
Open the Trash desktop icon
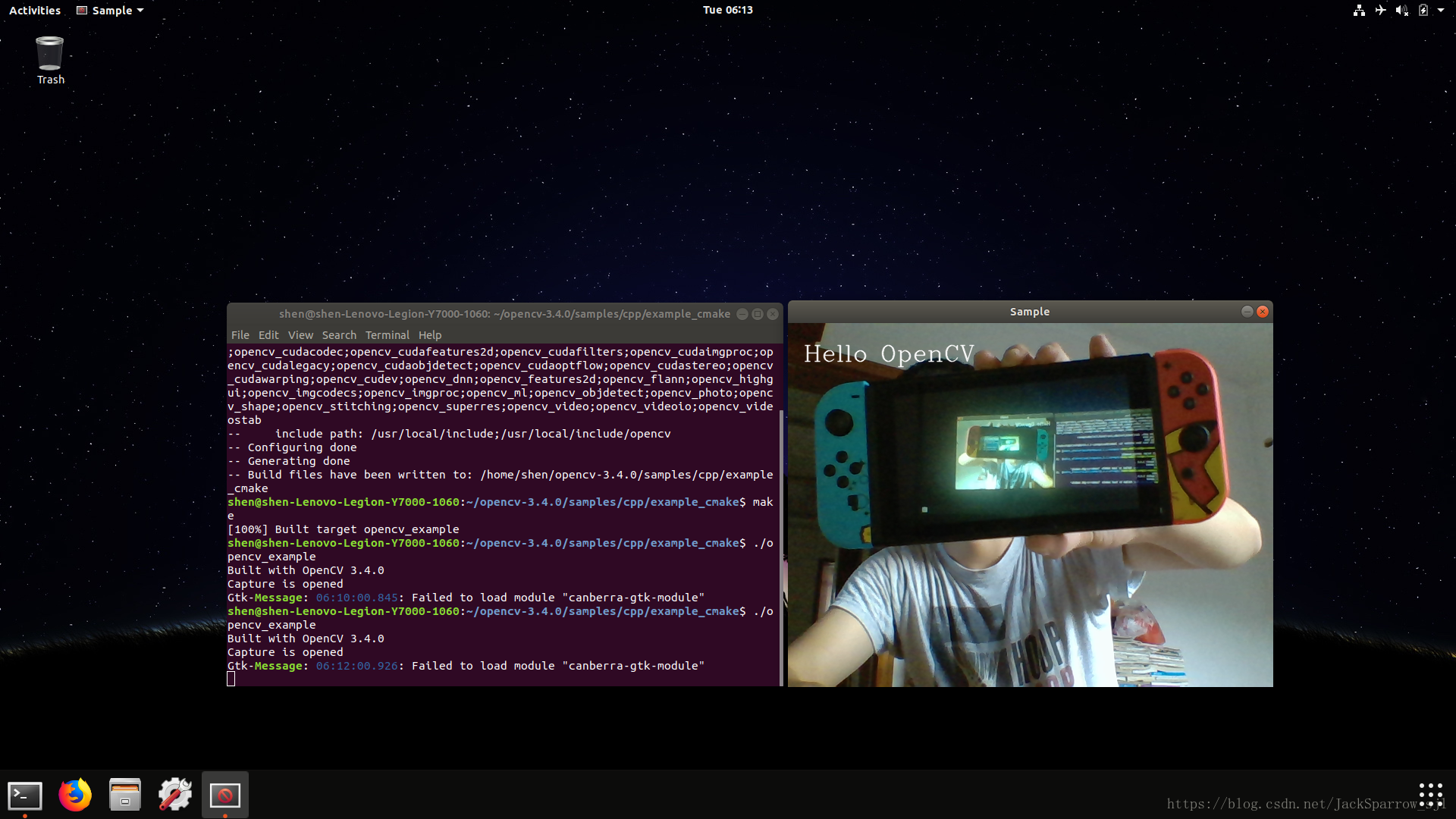50,61
